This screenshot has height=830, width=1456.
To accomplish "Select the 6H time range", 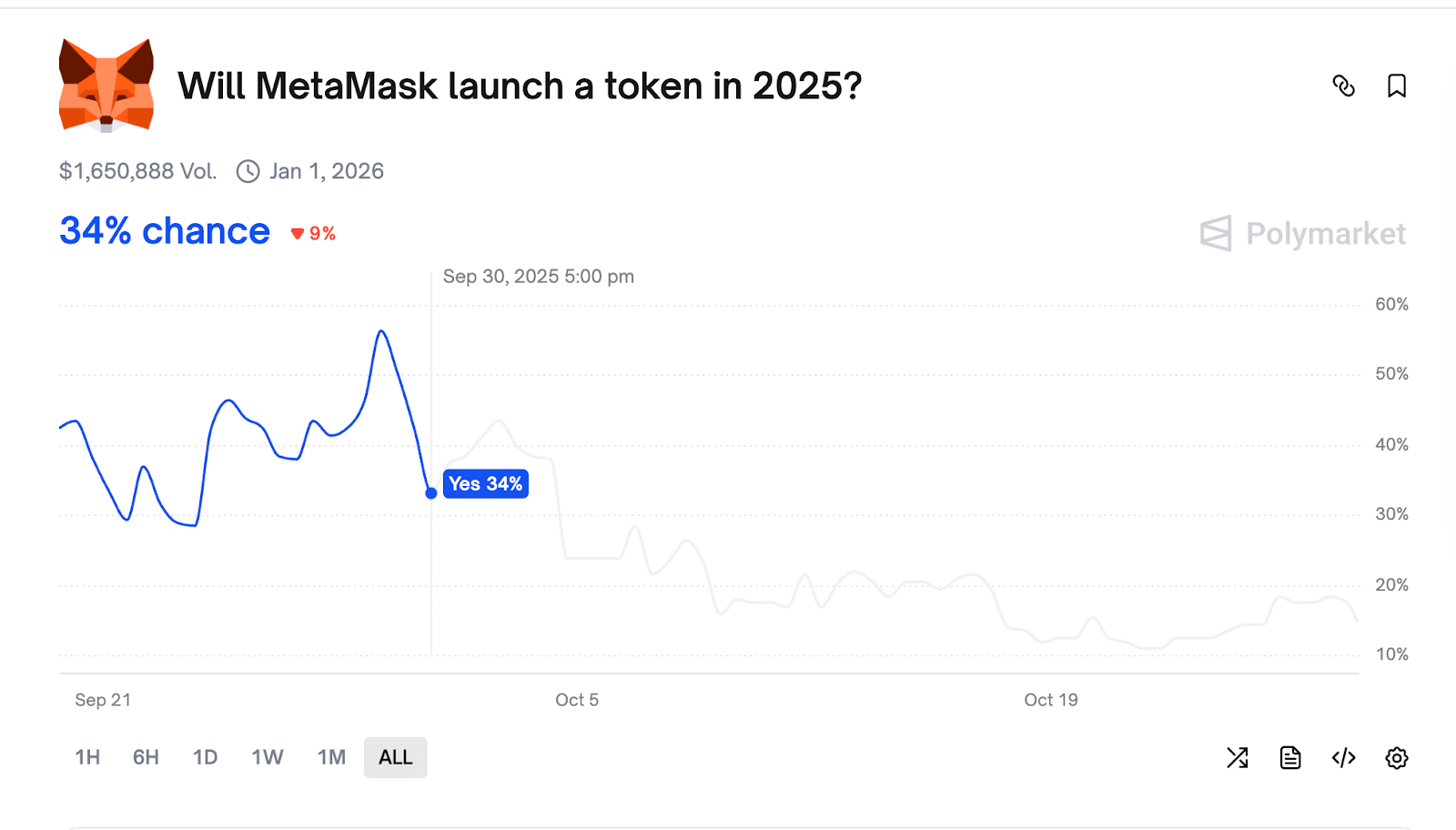I will tap(146, 757).
